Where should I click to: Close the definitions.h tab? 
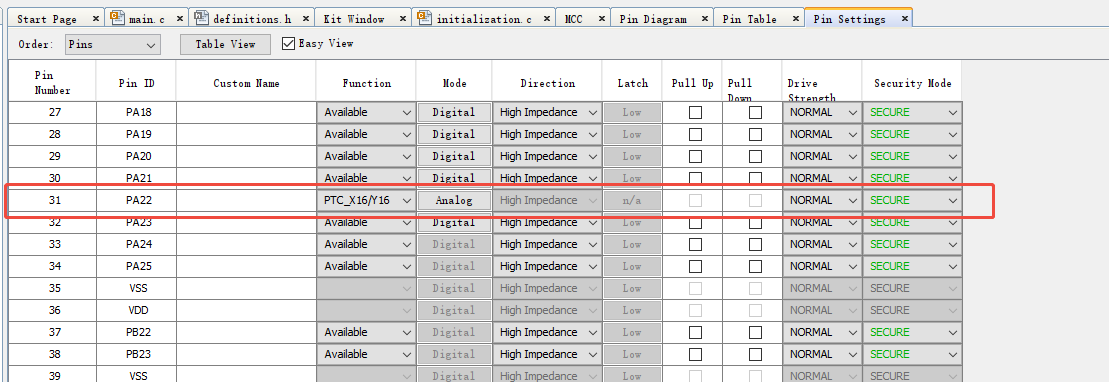pyautogui.click(x=305, y=19)
